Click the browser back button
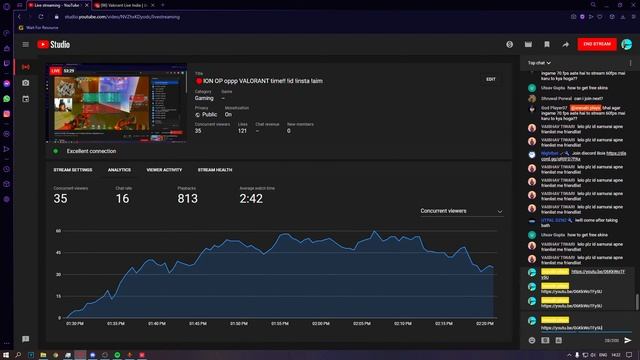 [19, 17]
